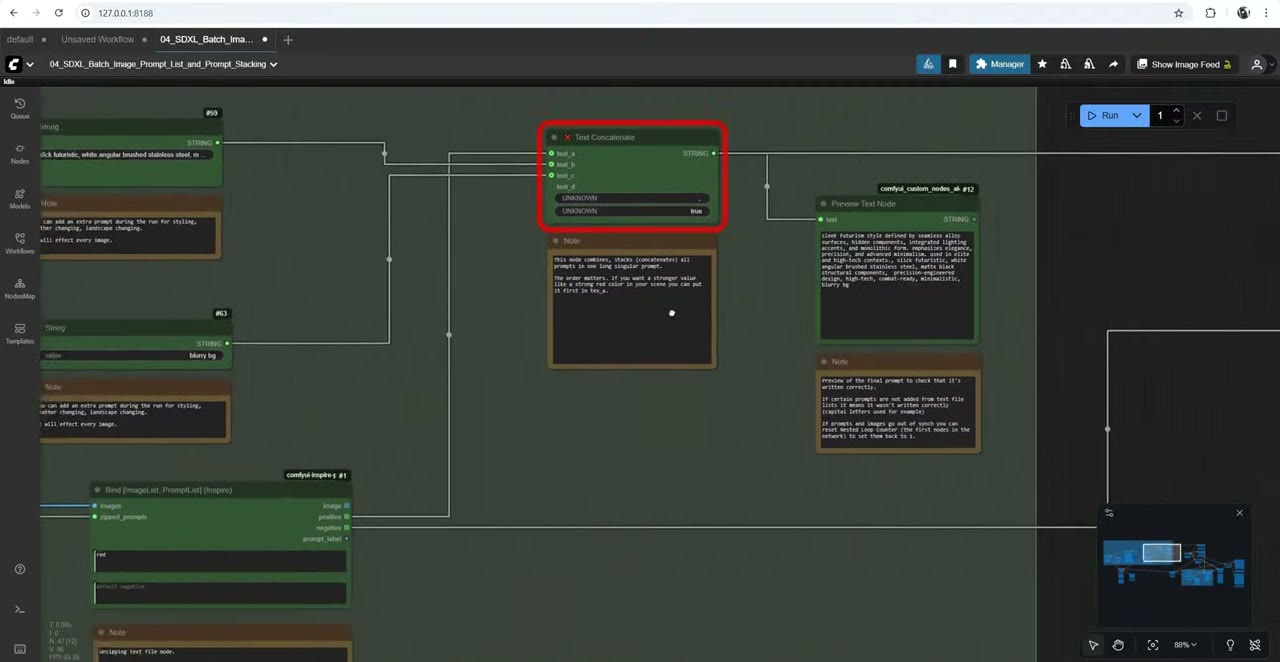Reload the browser page

[x=59, y=13]
